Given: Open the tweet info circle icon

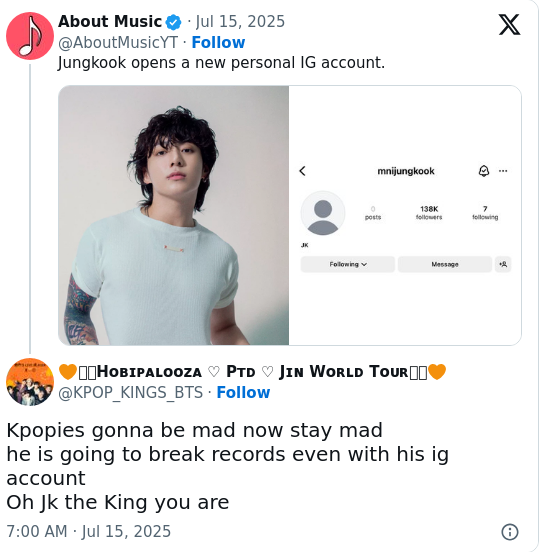Looking at the screenshot, I should coord(509,532).
